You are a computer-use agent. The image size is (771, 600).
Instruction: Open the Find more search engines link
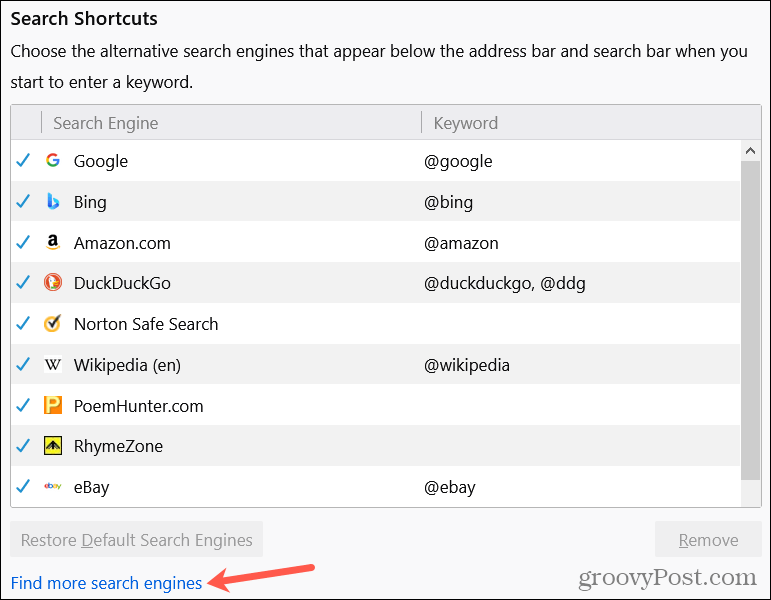[x=106, y=583]
